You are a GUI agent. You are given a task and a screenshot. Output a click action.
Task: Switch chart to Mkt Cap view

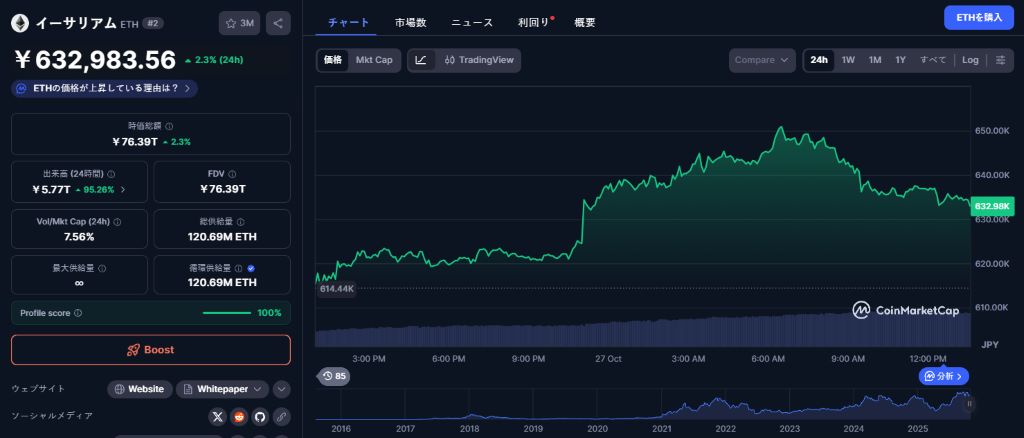click(374, 60)
